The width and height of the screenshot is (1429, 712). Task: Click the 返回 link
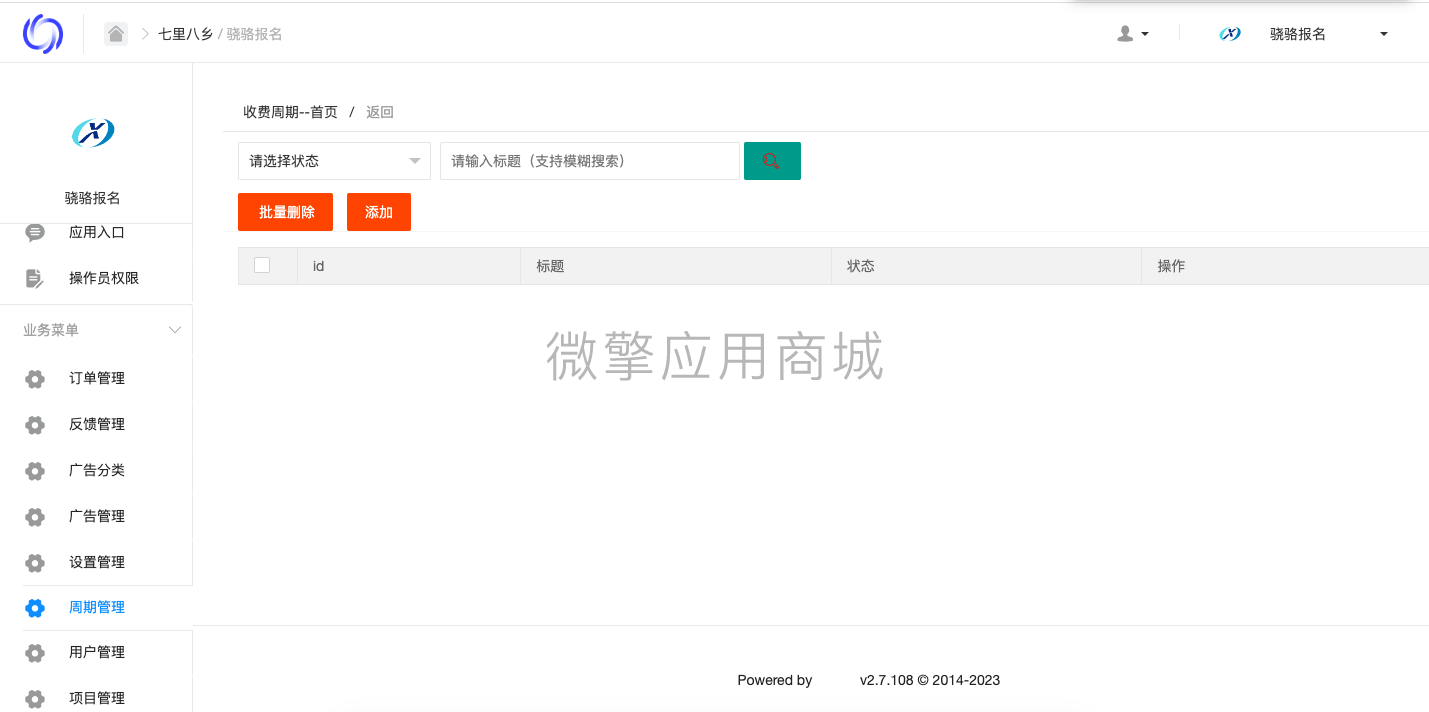coord(380,112)
